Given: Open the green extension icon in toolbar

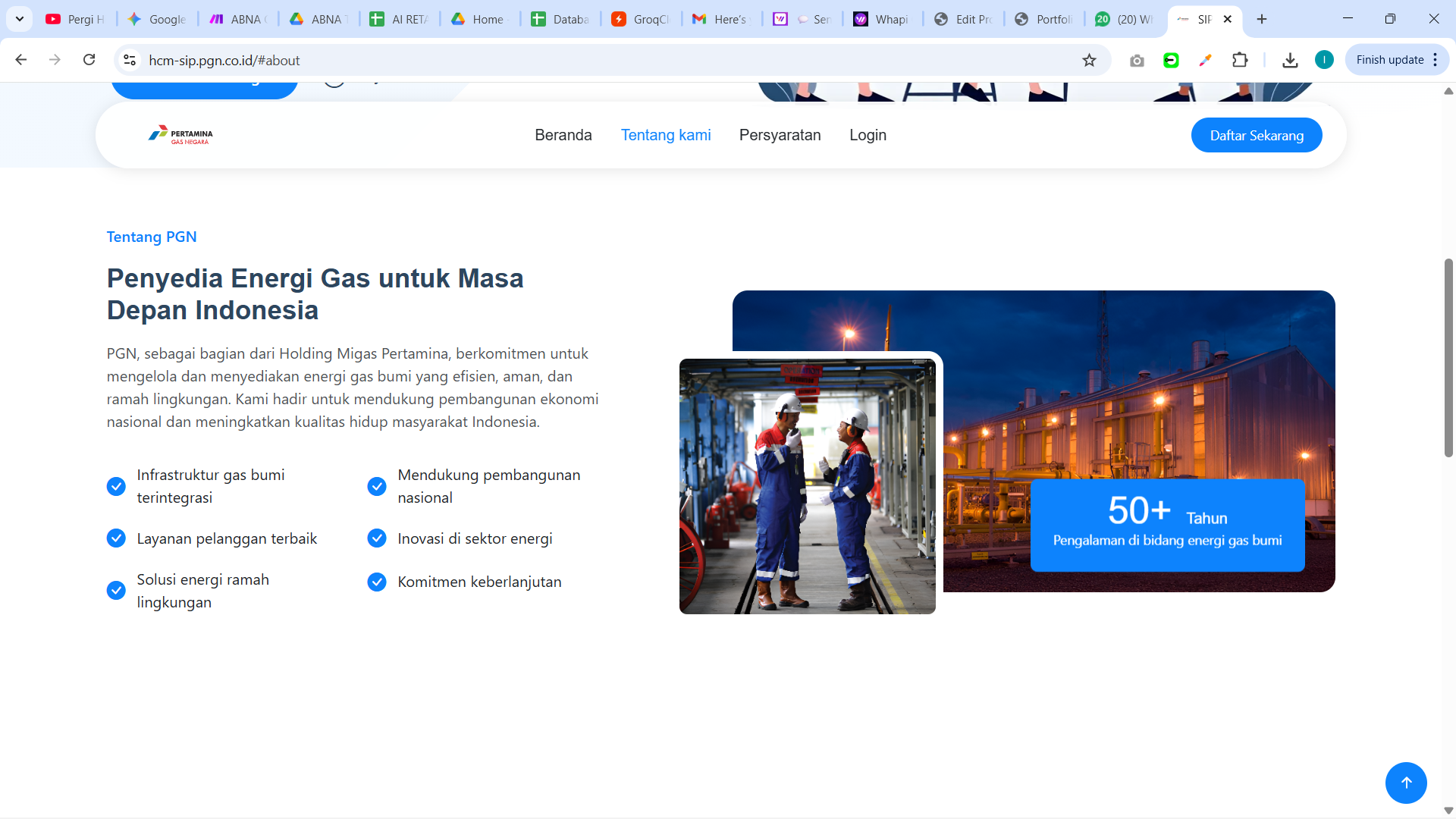Looking at the screenshot, I should click(x=1171, y=61).
